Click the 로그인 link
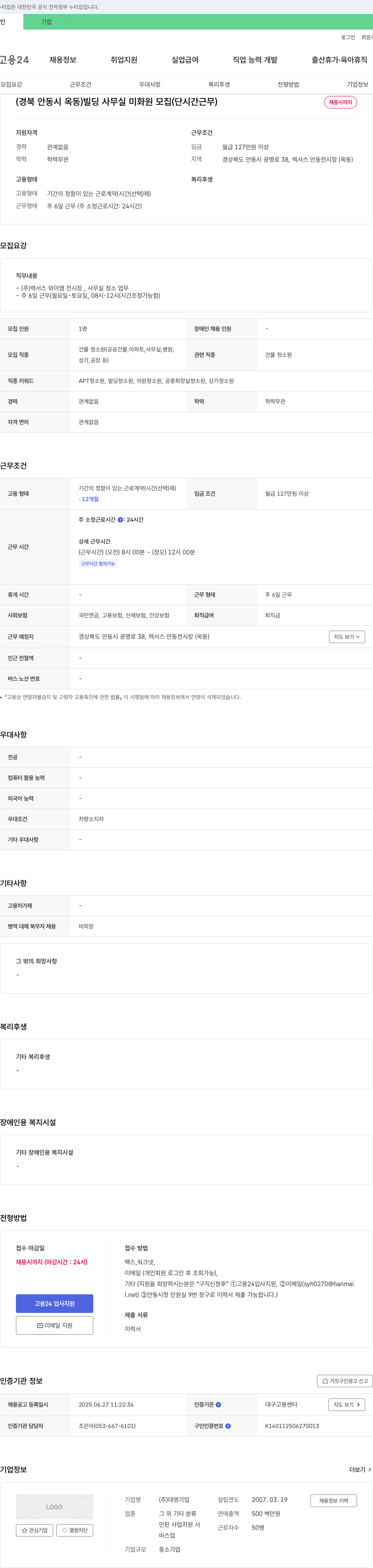Image resolution: width=373 pixels, height=1568 pixels. (348, 38)
